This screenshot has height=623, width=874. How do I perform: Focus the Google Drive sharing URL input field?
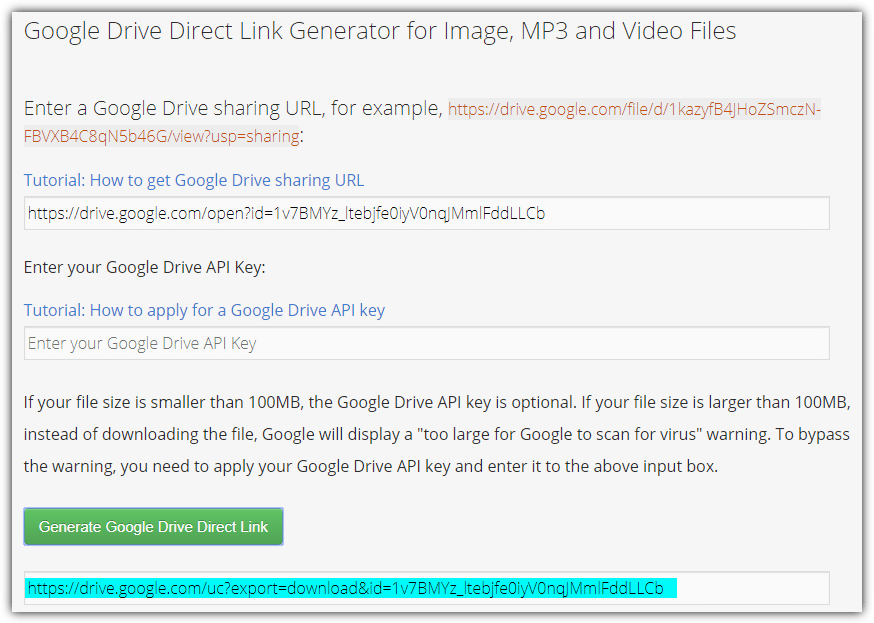coord(426,213)
